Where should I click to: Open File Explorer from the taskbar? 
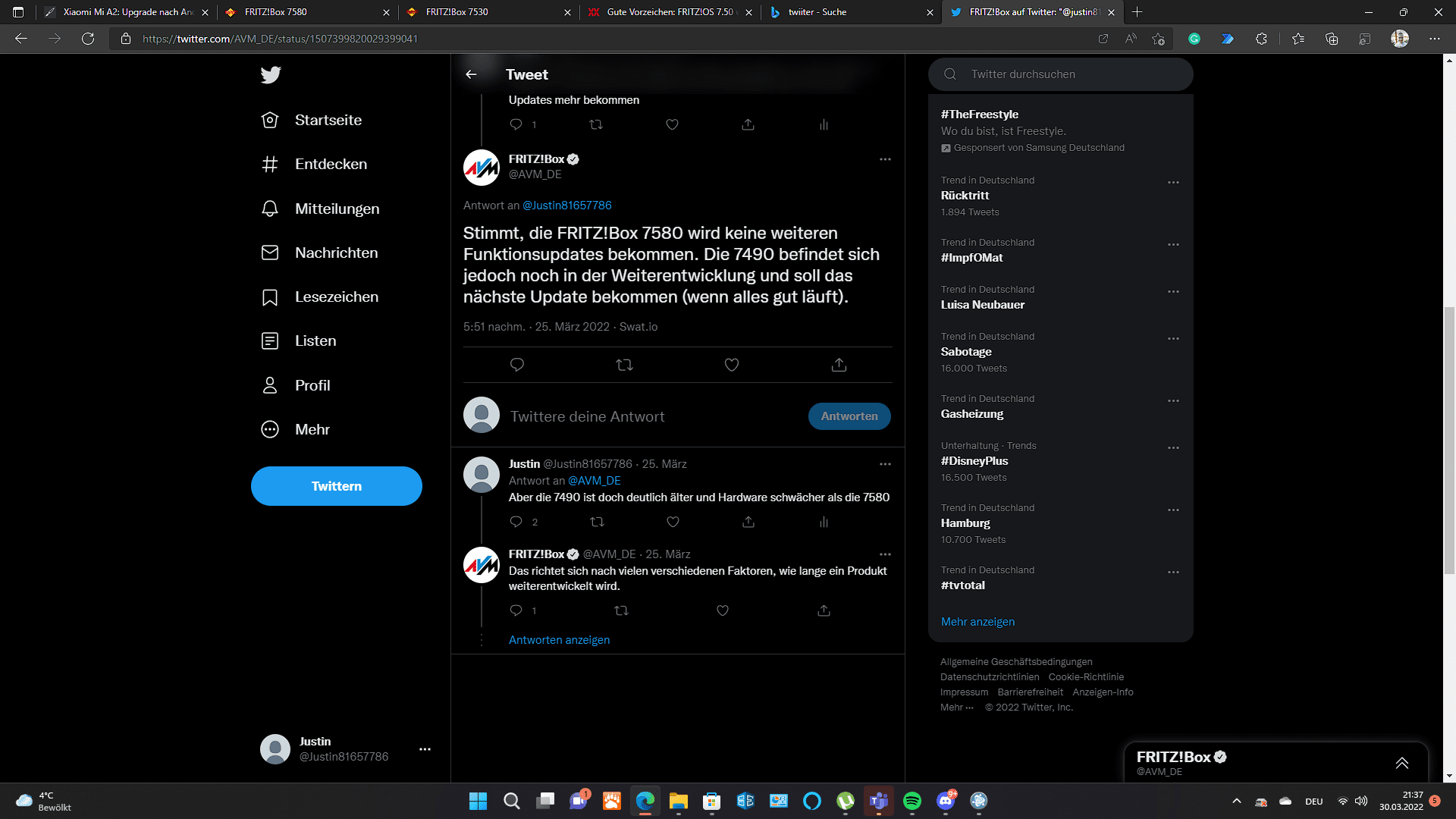tap(678, 801)
